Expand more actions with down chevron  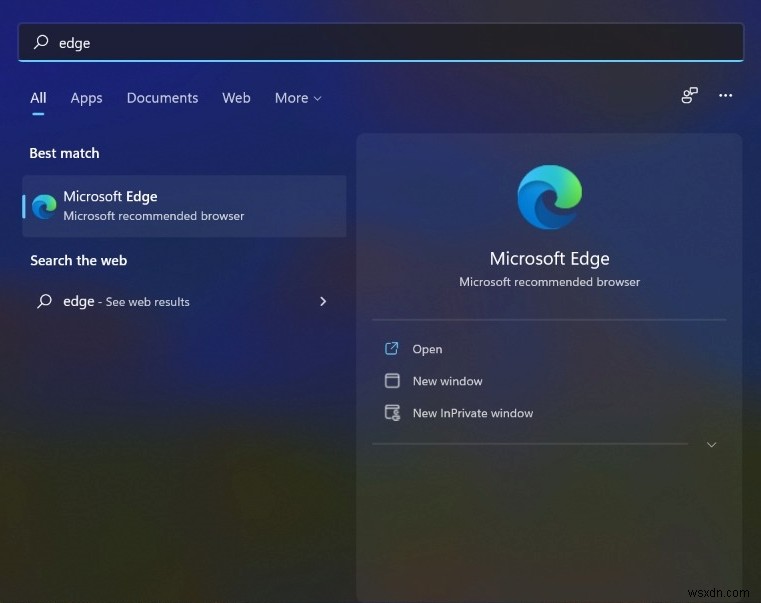[711, 444]
